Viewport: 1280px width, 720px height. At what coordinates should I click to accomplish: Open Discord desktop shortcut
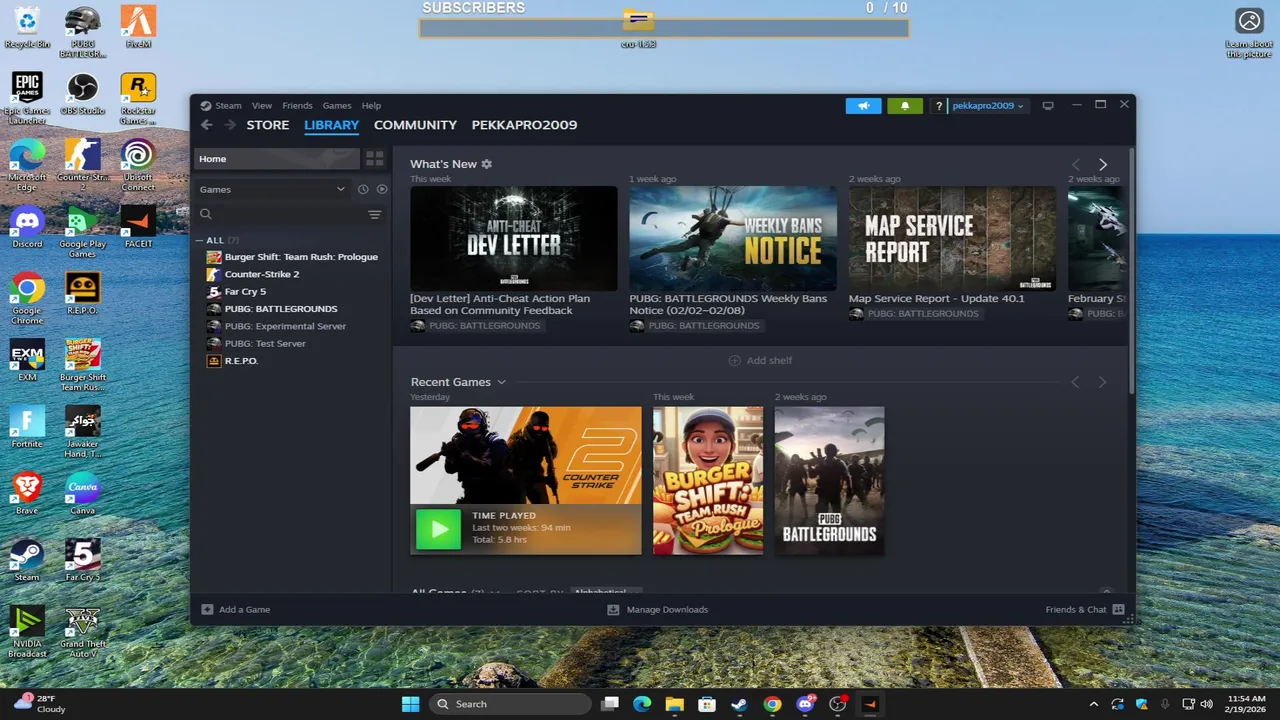(x=27, y=227)
